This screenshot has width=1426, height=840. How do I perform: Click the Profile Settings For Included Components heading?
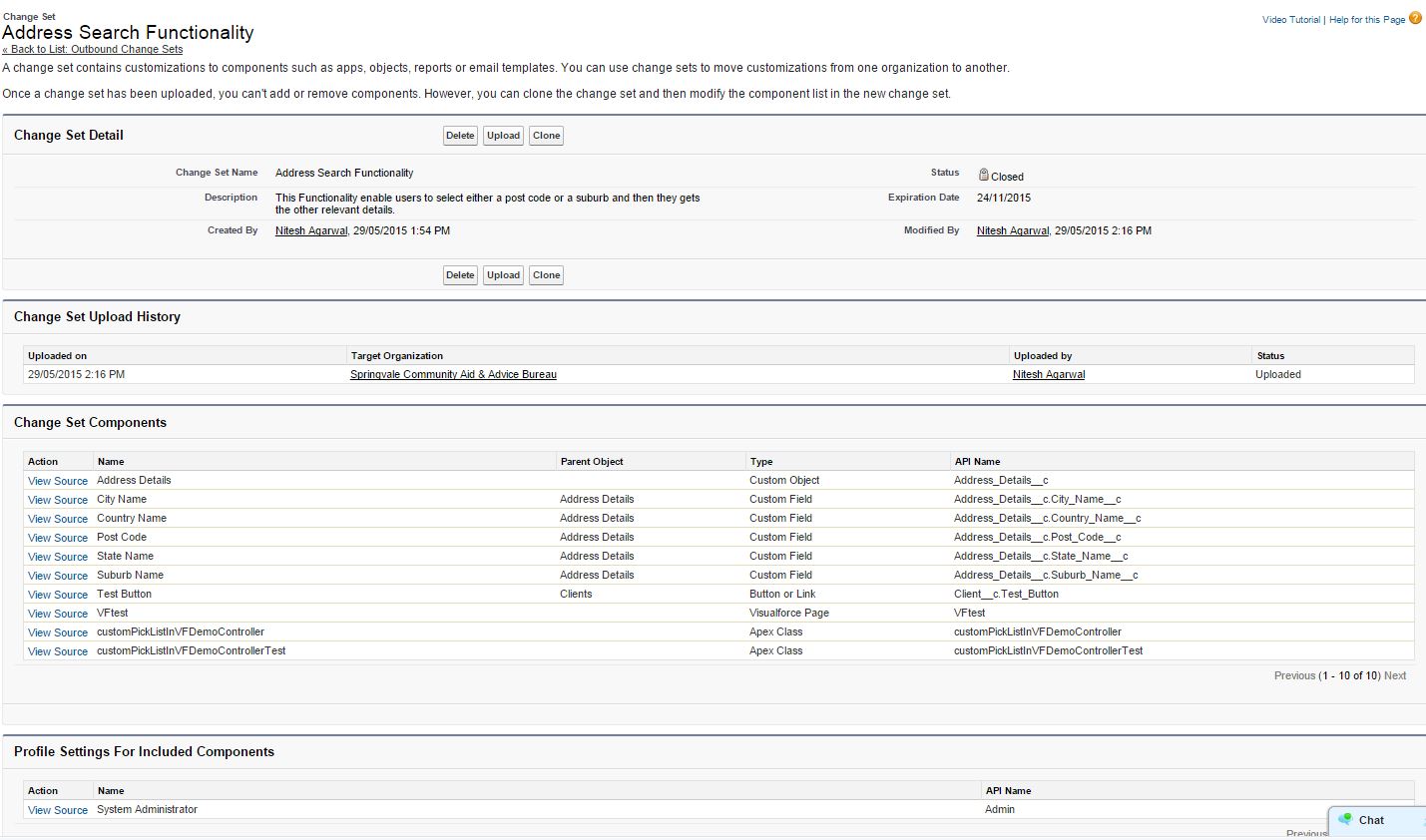point(144,752)
